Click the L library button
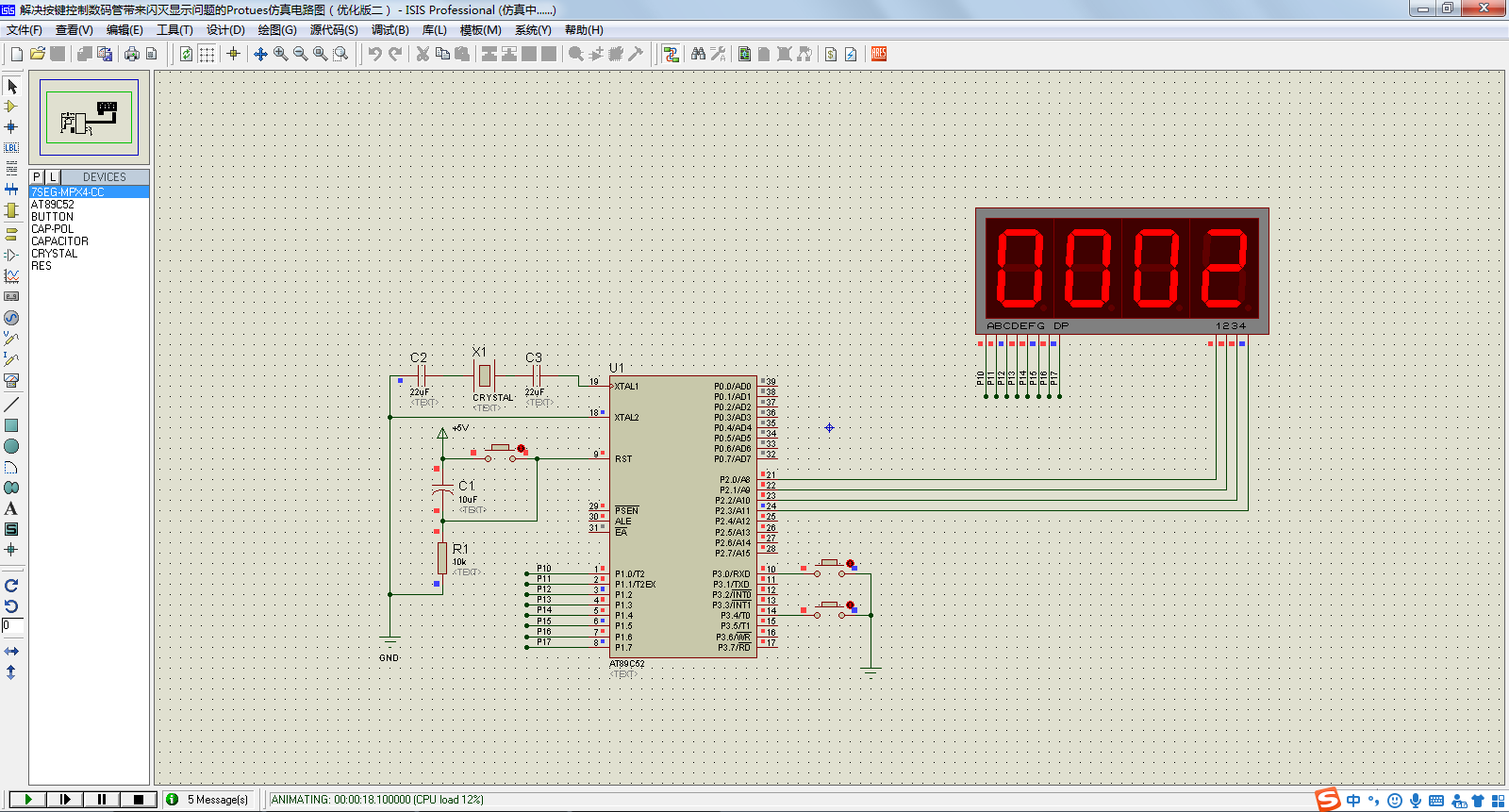The height and width of the screenshot is (812, 1509). (x=53, y=176)
